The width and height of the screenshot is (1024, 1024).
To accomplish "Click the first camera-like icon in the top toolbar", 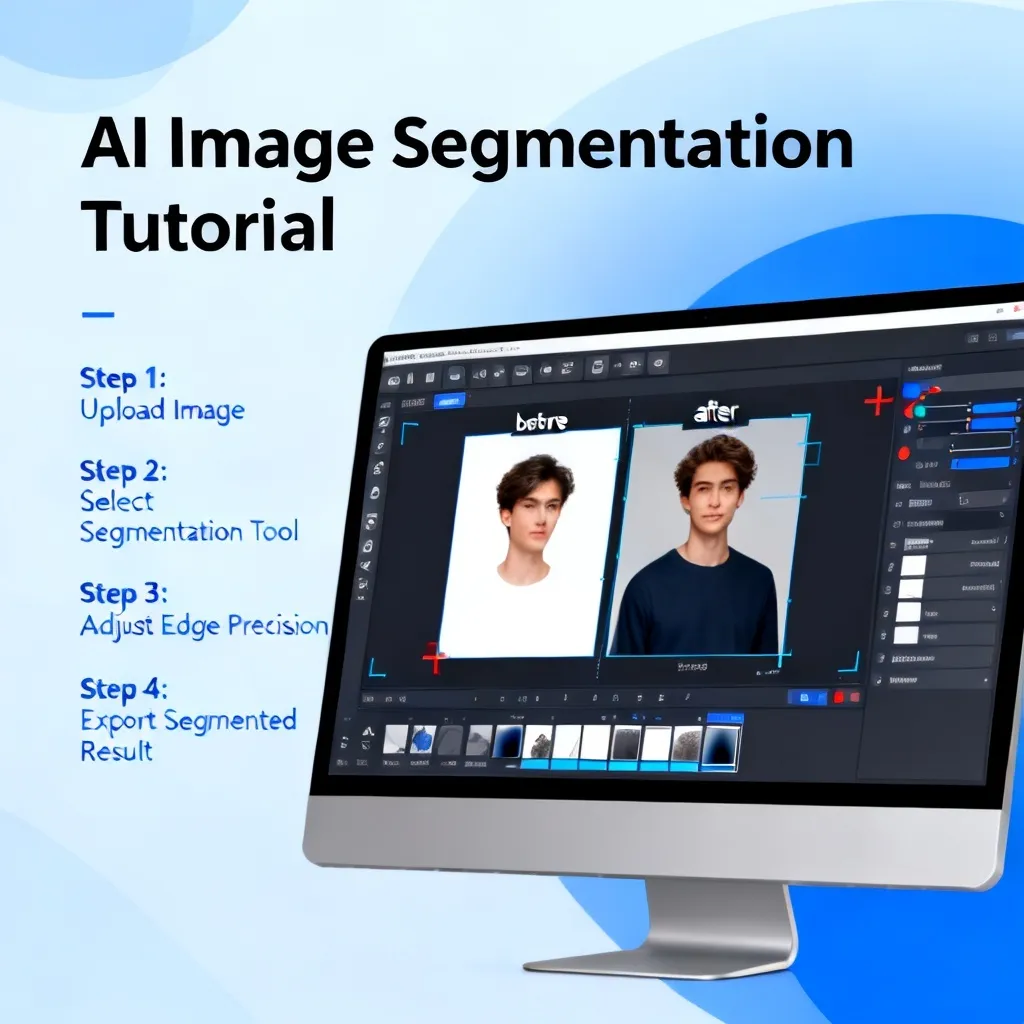I will pos(394,380).
